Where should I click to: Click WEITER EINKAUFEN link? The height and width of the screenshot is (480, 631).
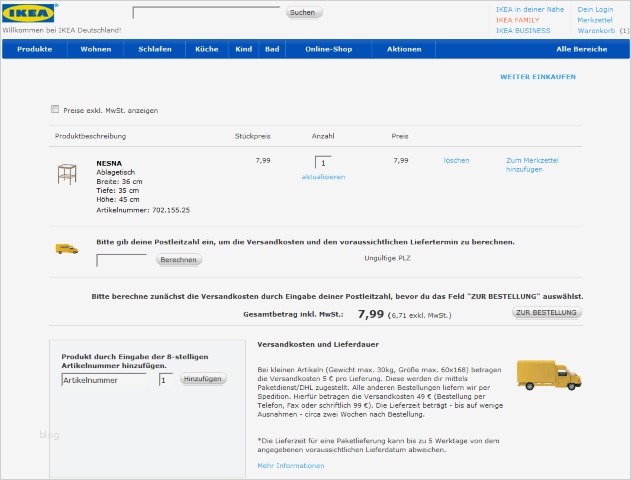[538, 77]
